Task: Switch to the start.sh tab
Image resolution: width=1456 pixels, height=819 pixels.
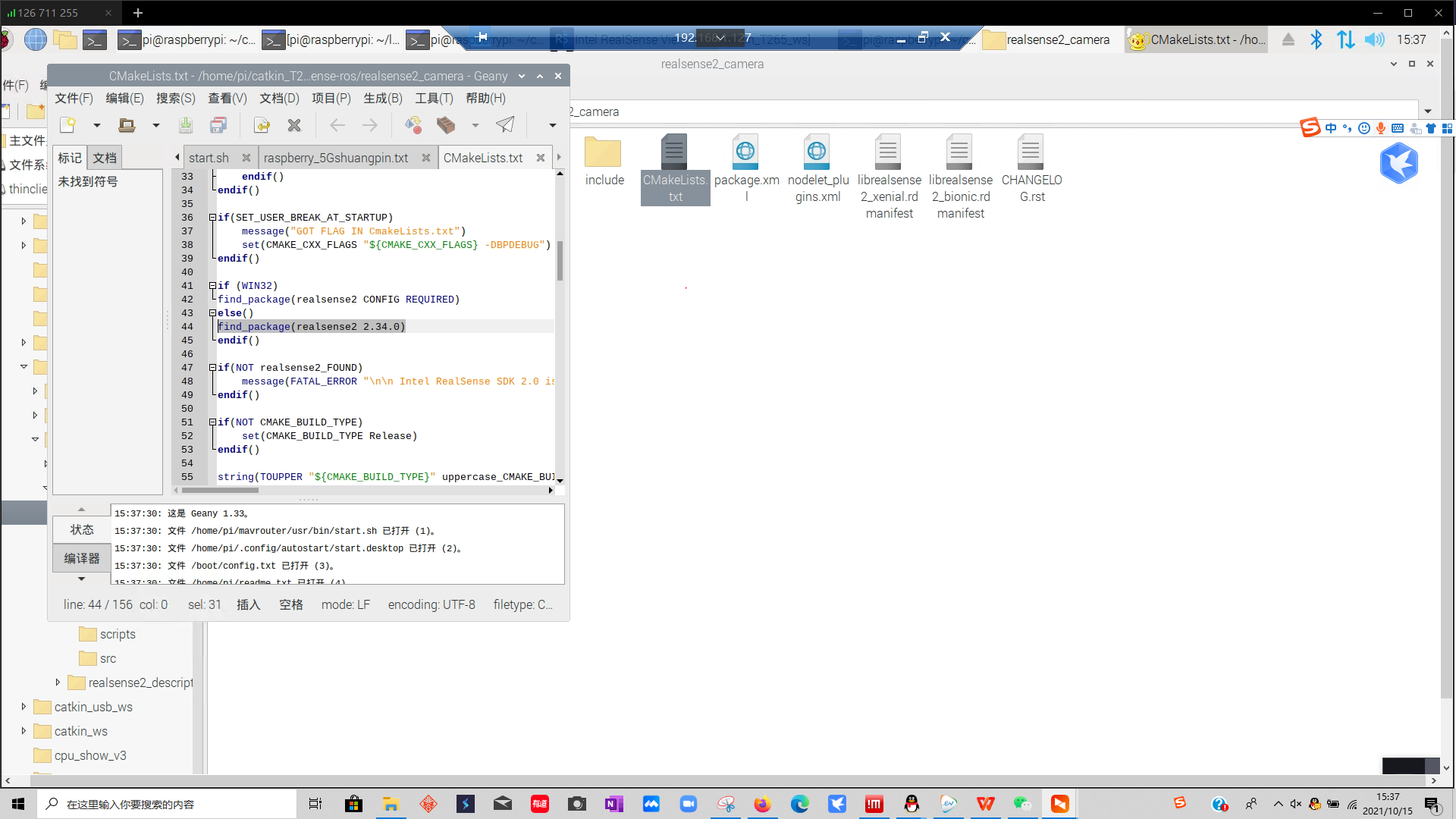Action: click(209, 158)
